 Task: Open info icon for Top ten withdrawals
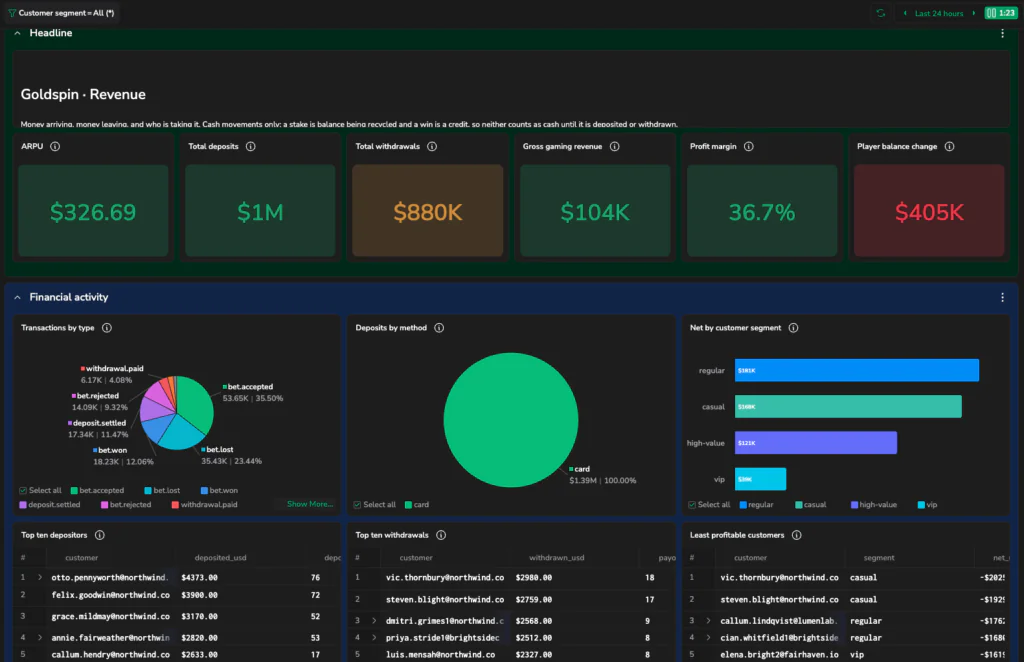tap(441, 535)
